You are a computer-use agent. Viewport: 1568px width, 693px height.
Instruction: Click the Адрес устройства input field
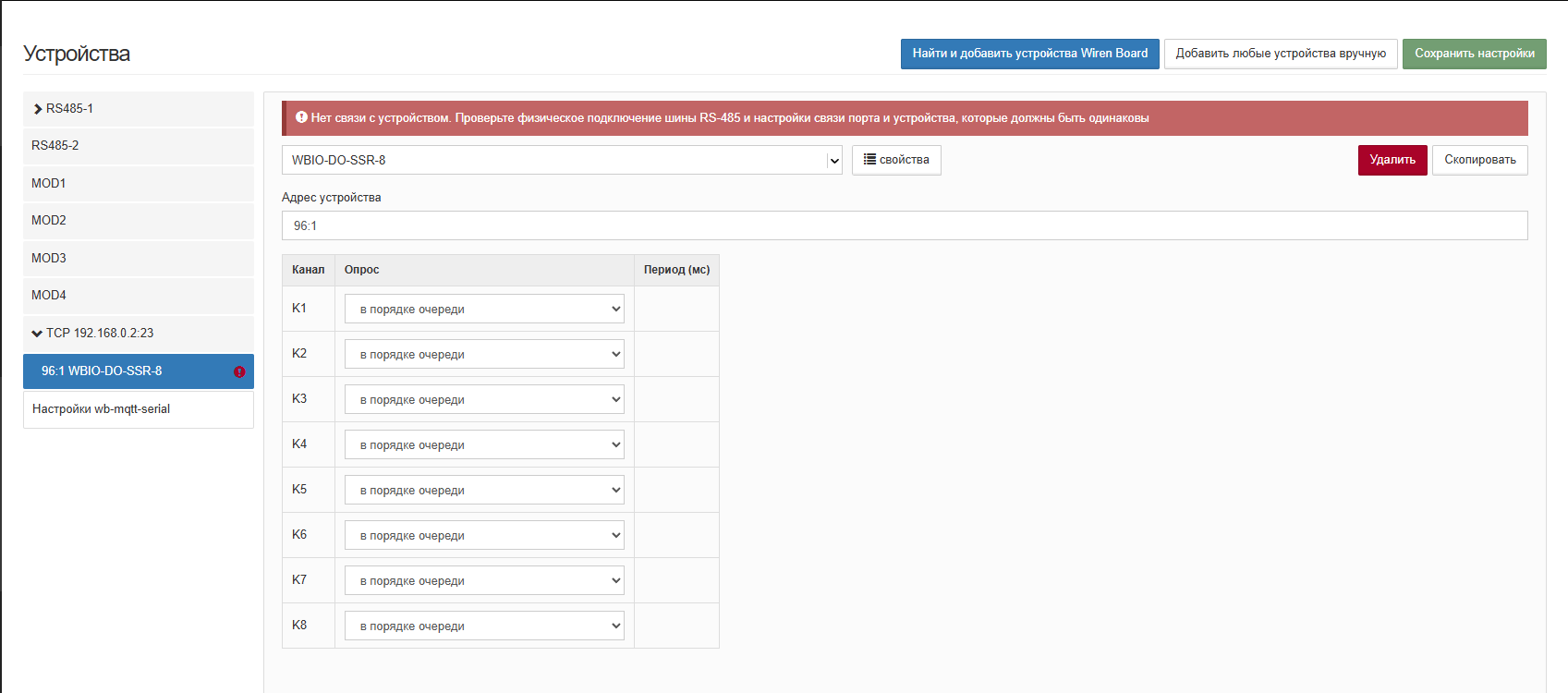pos(904,225)
